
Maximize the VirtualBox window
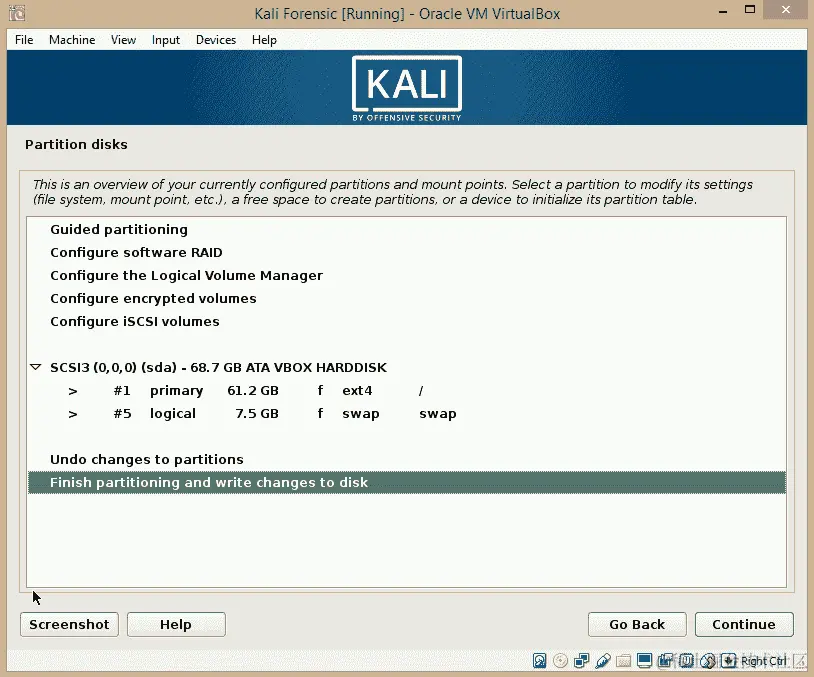click(750, 9)
